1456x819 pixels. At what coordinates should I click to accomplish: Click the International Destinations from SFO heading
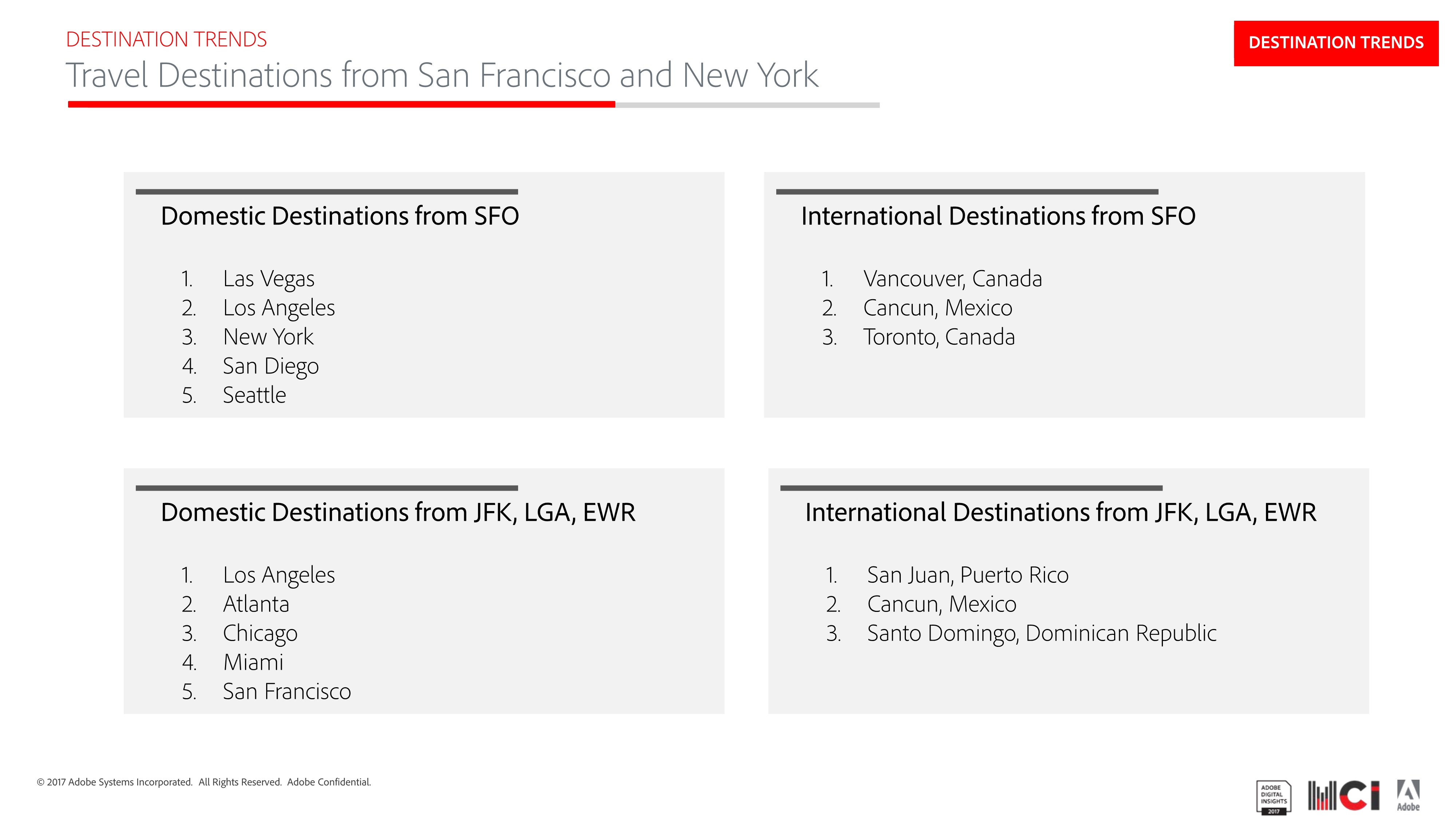[x=998, y=216]
